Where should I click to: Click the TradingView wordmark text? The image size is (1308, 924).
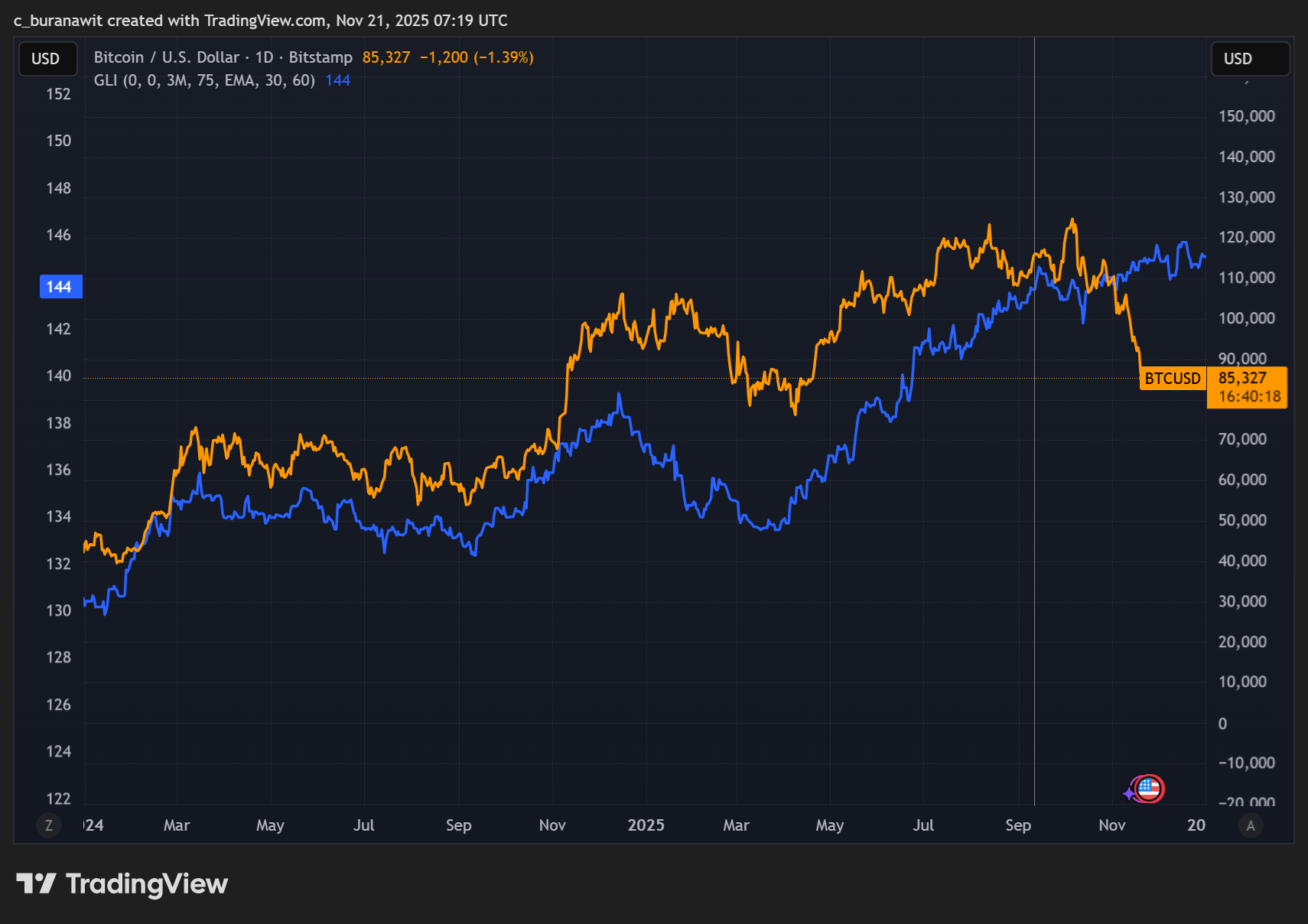[x=147, y=884]
